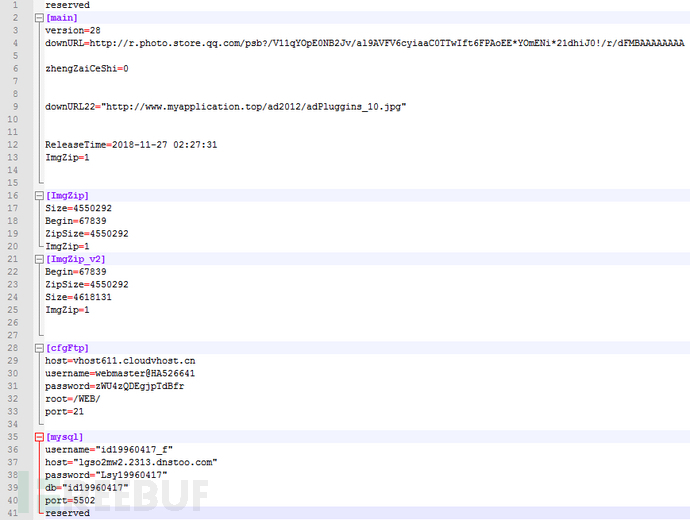Collapse the [ImgZip_v2] section fold marker
Screen dimensions: 690x520
point(39,259)
